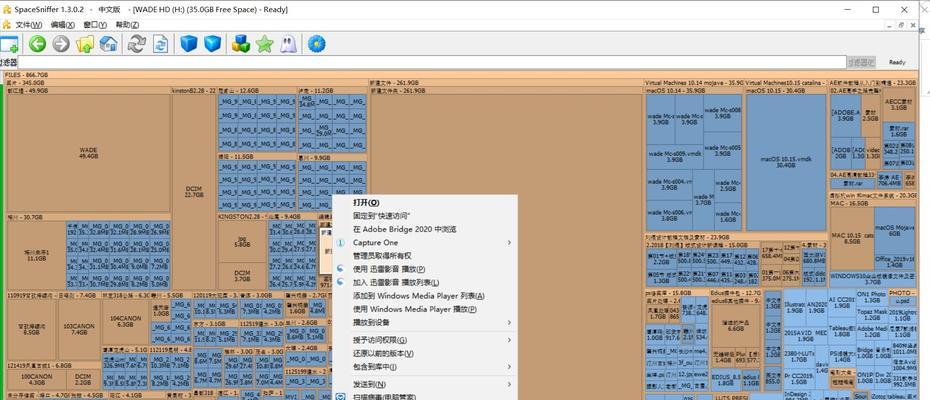Expand the 发送到(N) submenu
Viewport: 930px width, 400px height.
pos(509,385)
